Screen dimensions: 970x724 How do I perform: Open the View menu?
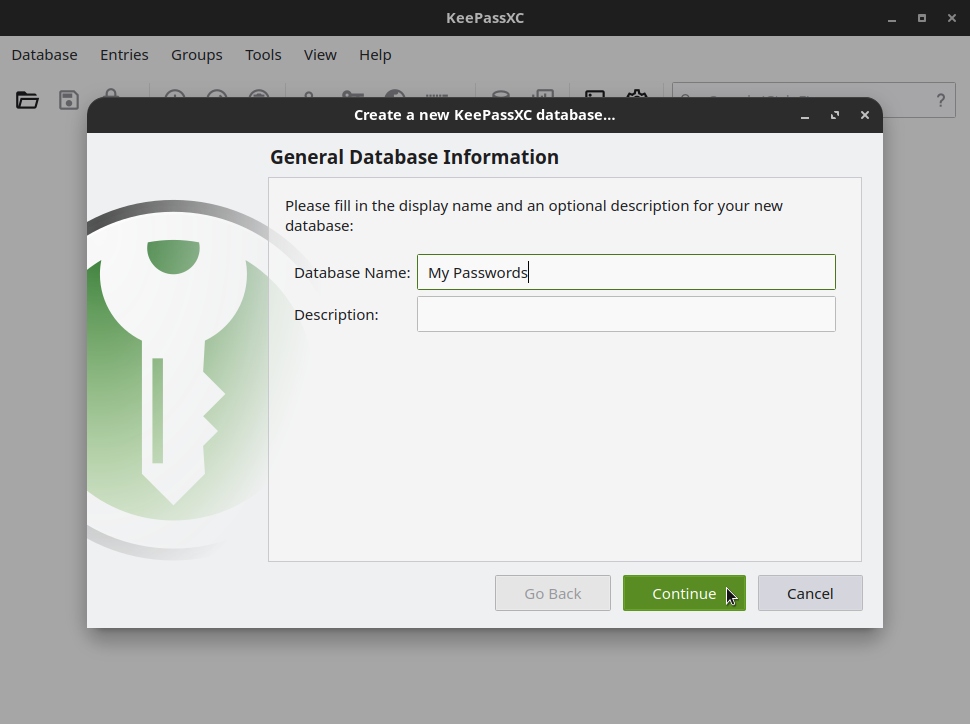[320, 54]
